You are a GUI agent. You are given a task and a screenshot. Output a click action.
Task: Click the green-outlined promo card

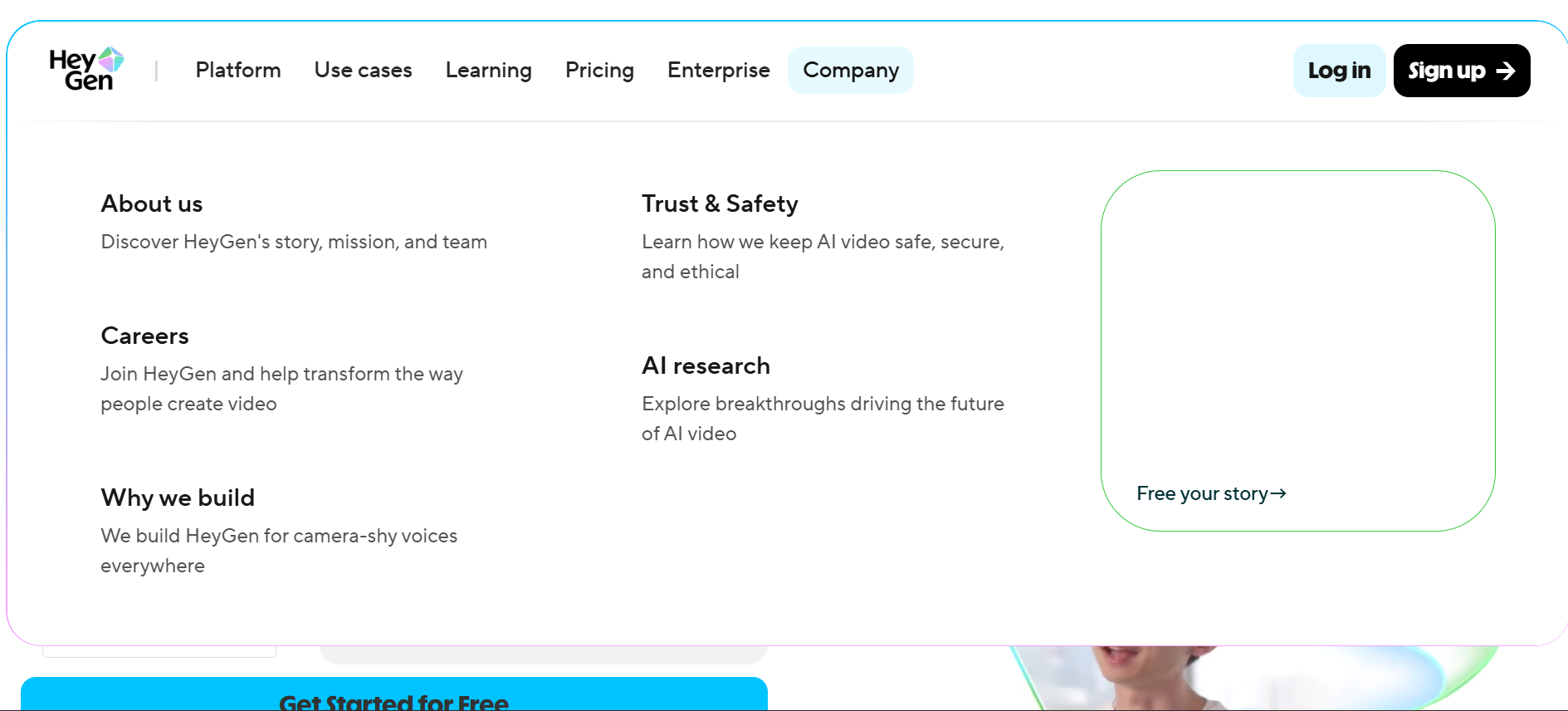(1297, 332)
